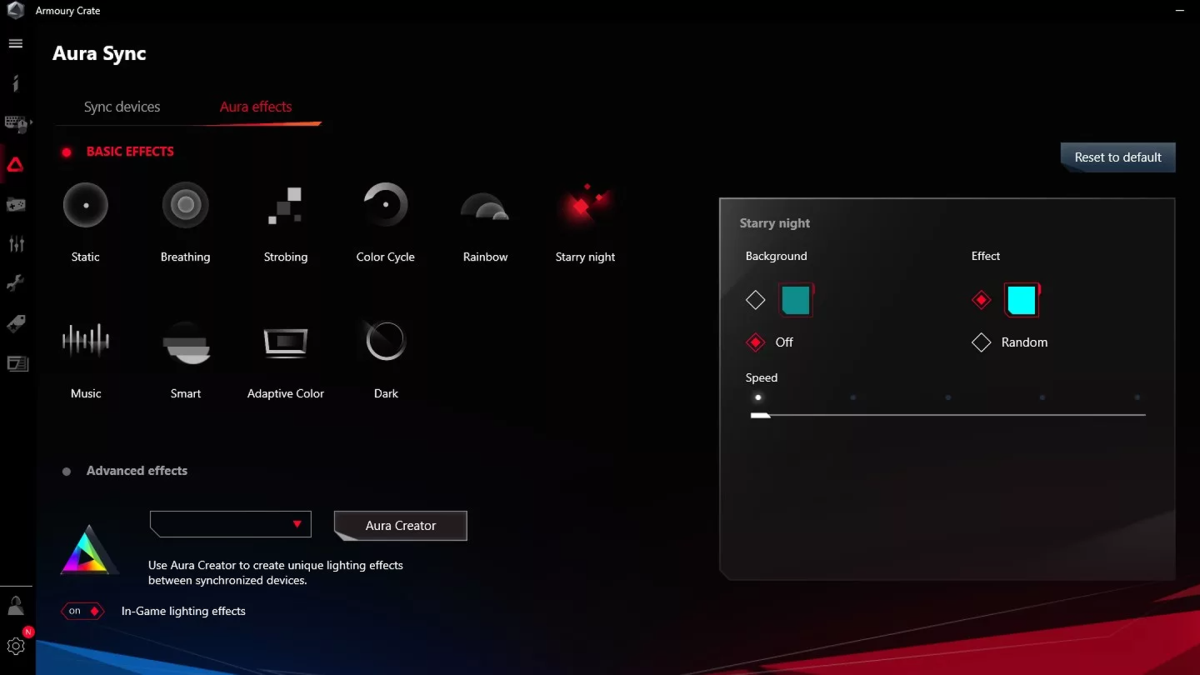Select the Strobing effect
The height and width of the screenshot is (675, 1200).
[285, 206]
